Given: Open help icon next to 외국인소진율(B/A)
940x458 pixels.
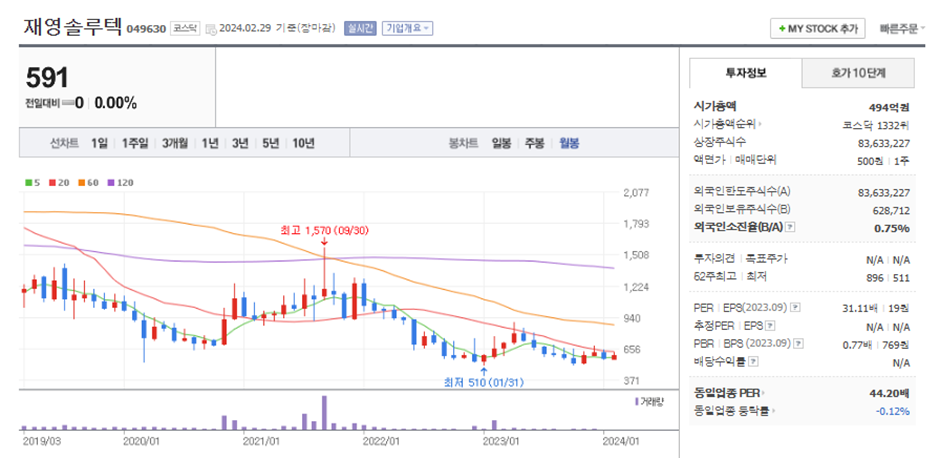Looking at the screenshot, I should [790, 228].
